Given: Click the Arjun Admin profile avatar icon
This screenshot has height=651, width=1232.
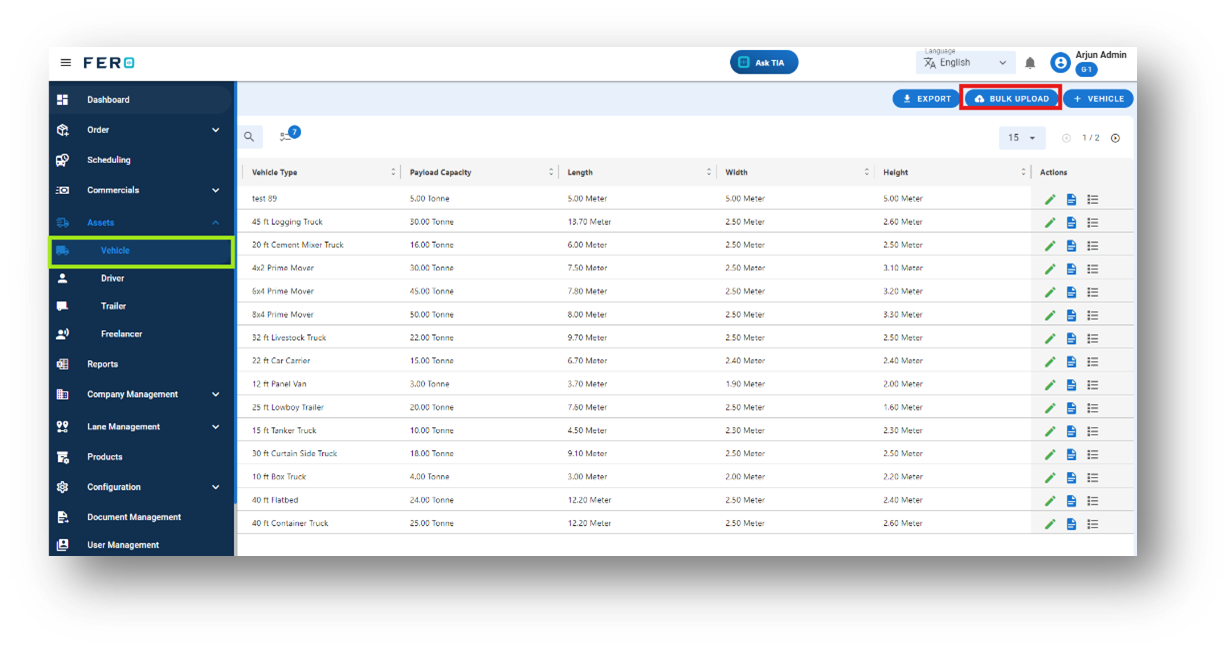Looking at the screenshot, I should point(1060,63).
